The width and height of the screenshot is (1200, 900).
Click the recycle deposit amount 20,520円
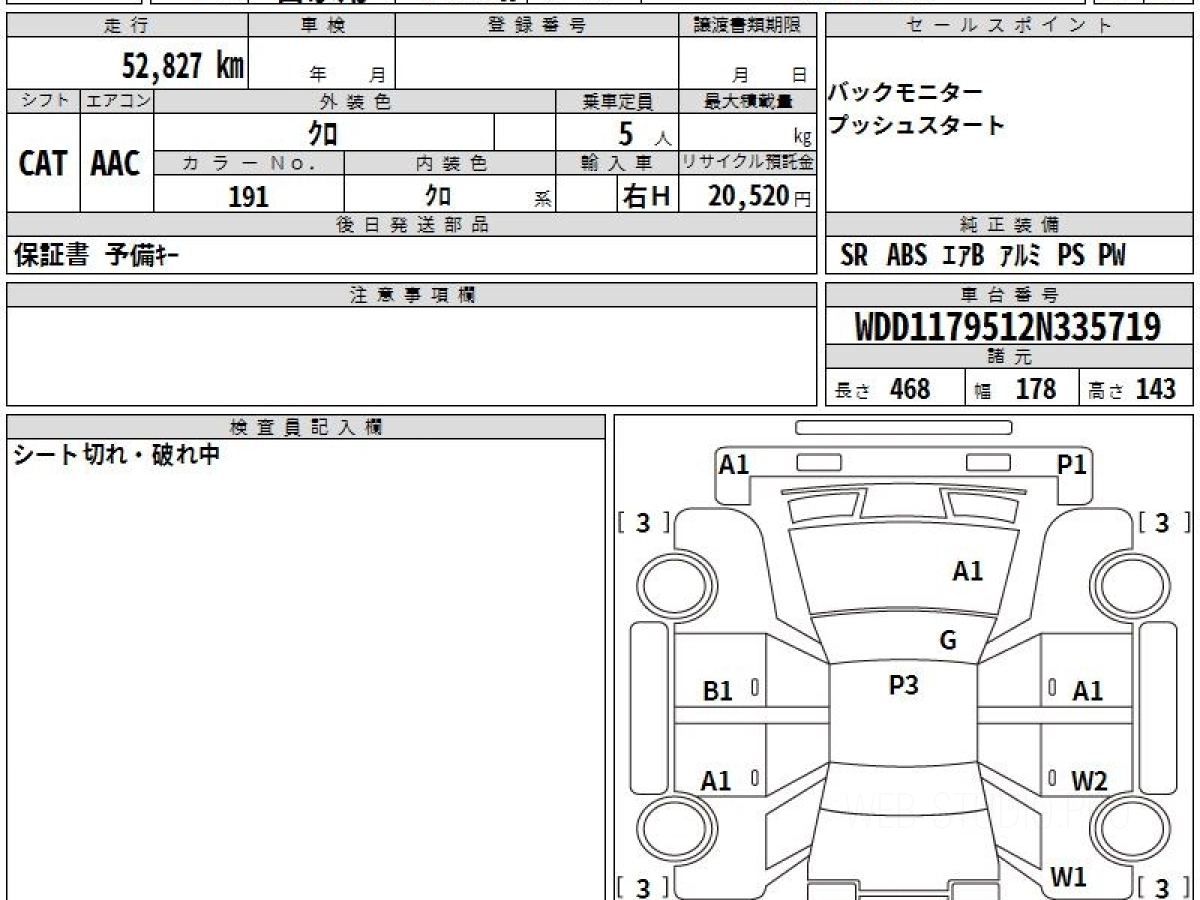(x=759, y=196)
